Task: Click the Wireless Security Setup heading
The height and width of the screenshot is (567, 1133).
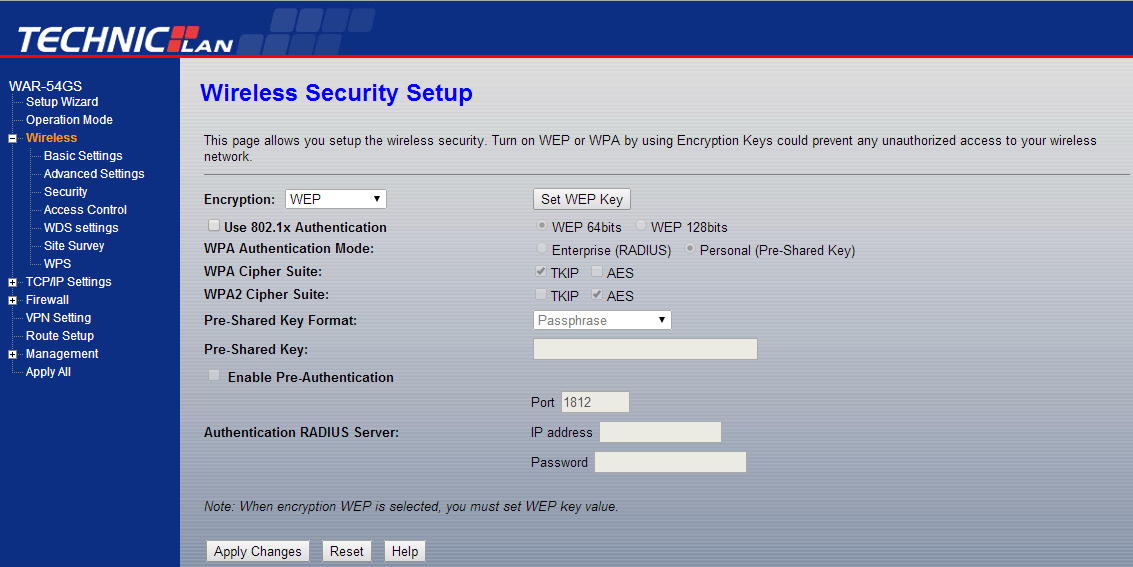Action: tap(337, 93)
